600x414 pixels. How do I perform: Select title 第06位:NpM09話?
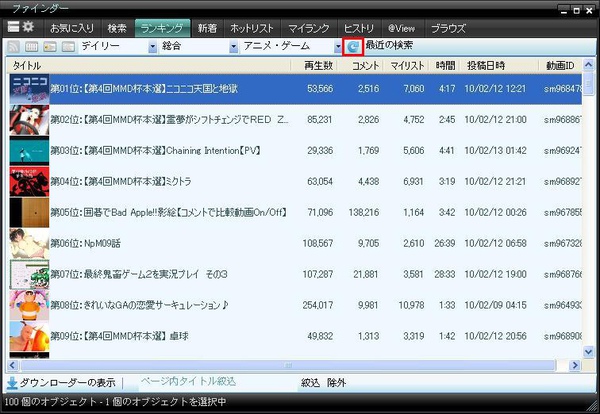coord(85,243)
